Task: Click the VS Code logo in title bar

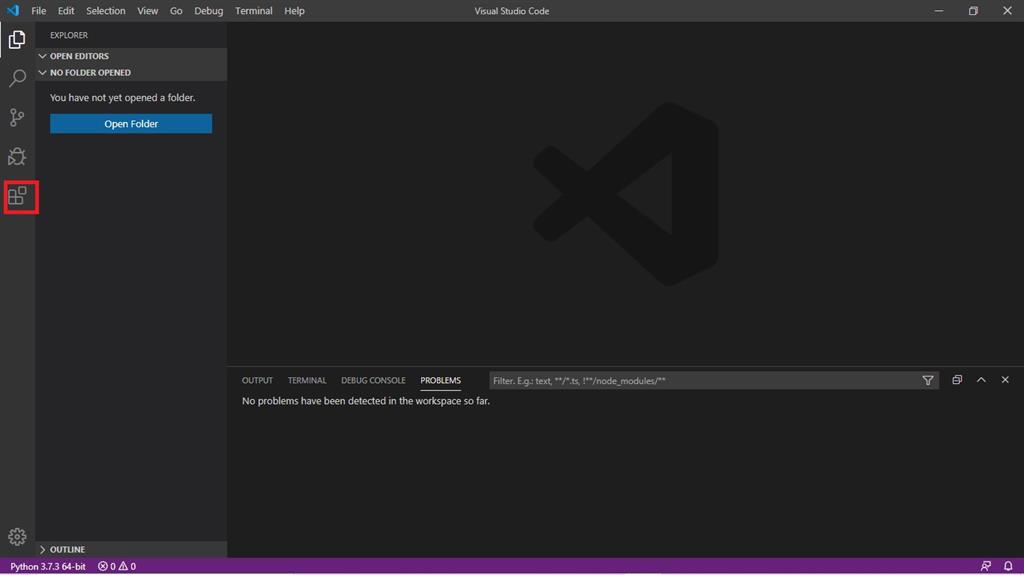Action: [13, 10]
